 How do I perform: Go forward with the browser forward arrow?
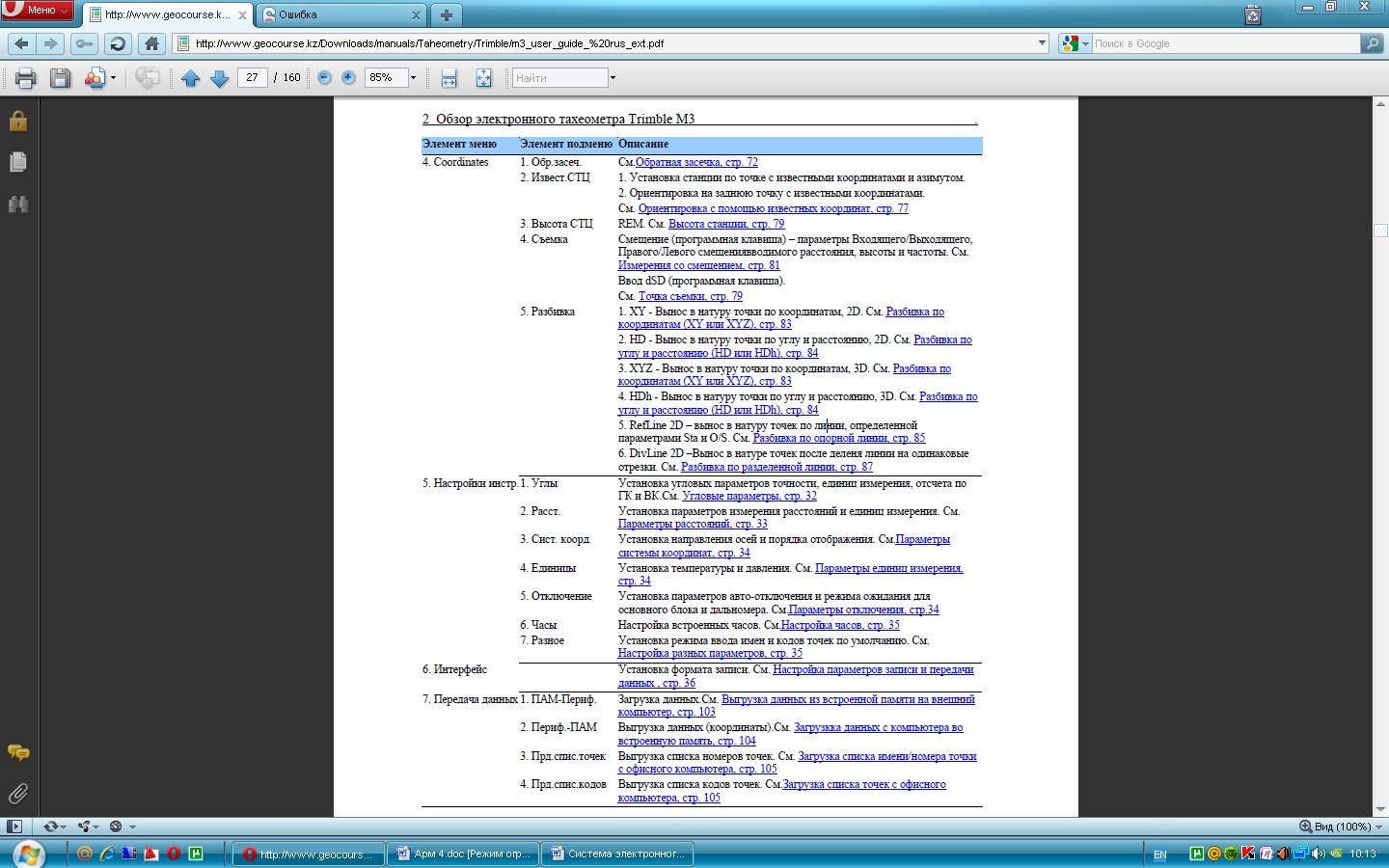click(51, 43)
